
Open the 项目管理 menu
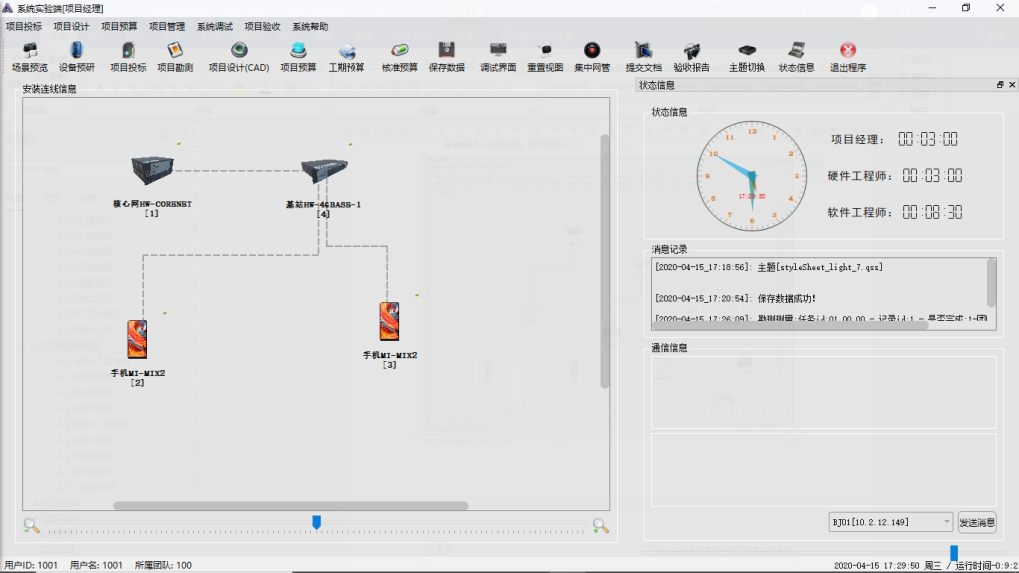(167, 27)
